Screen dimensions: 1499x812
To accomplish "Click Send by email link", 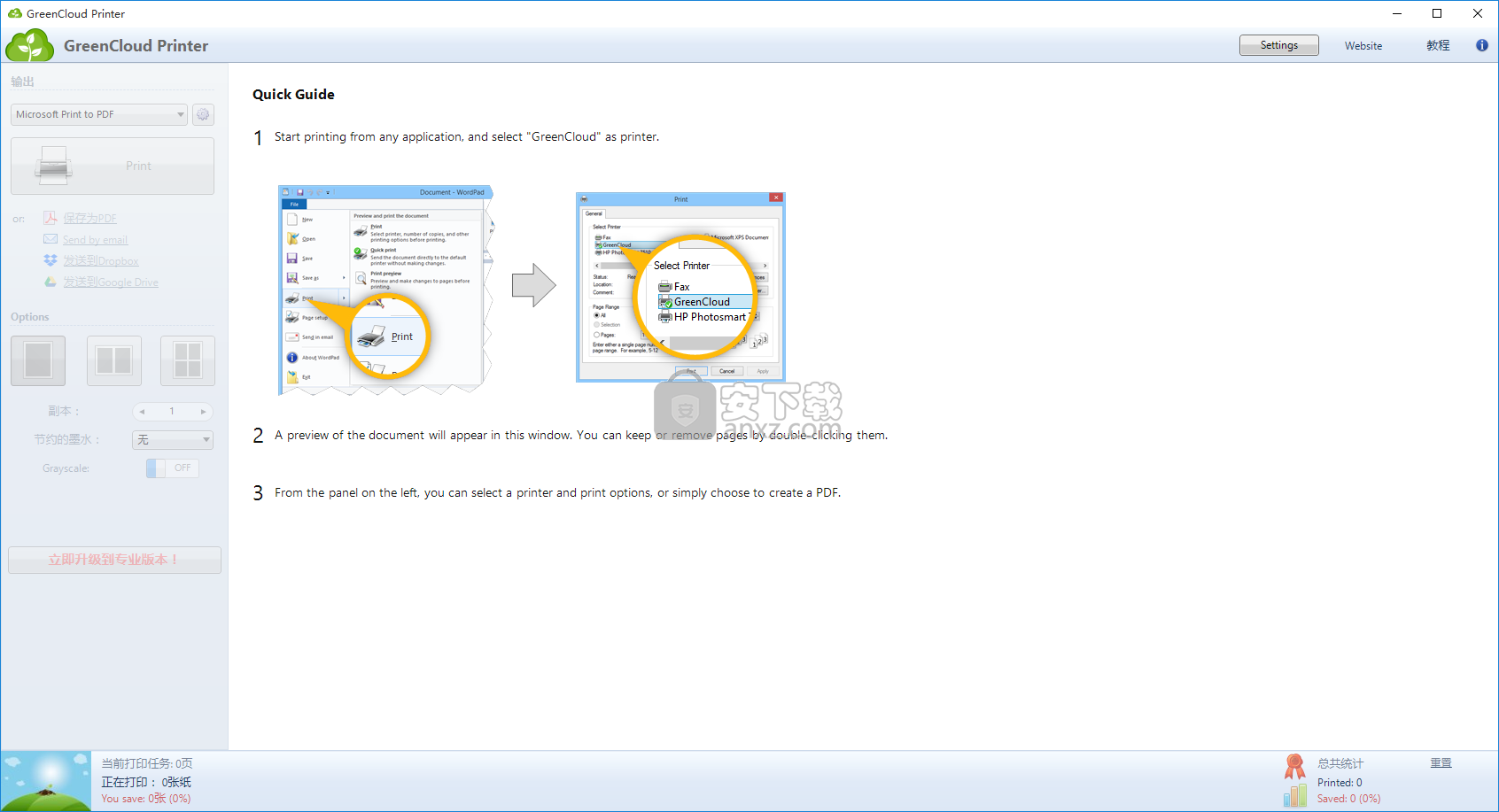I will coord(96,239).
